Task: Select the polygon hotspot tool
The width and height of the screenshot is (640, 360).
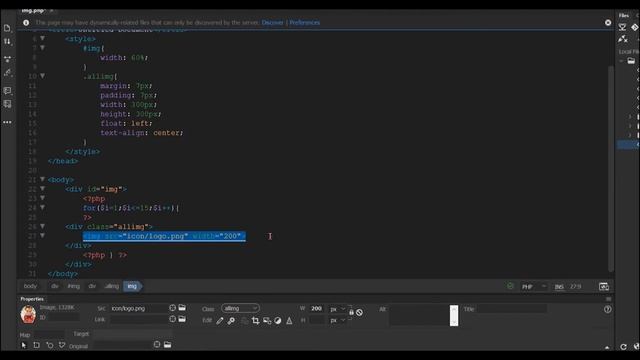Action: click(62, 345)
